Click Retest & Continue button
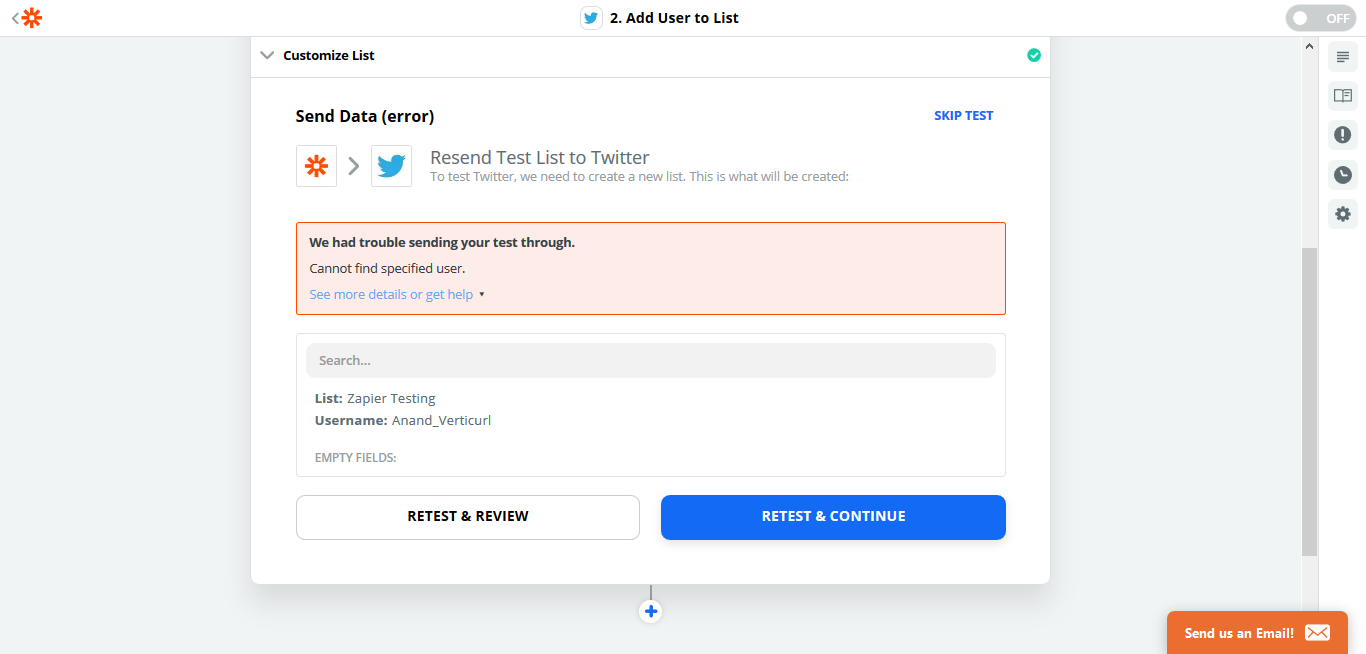 (x=833, y=517)
